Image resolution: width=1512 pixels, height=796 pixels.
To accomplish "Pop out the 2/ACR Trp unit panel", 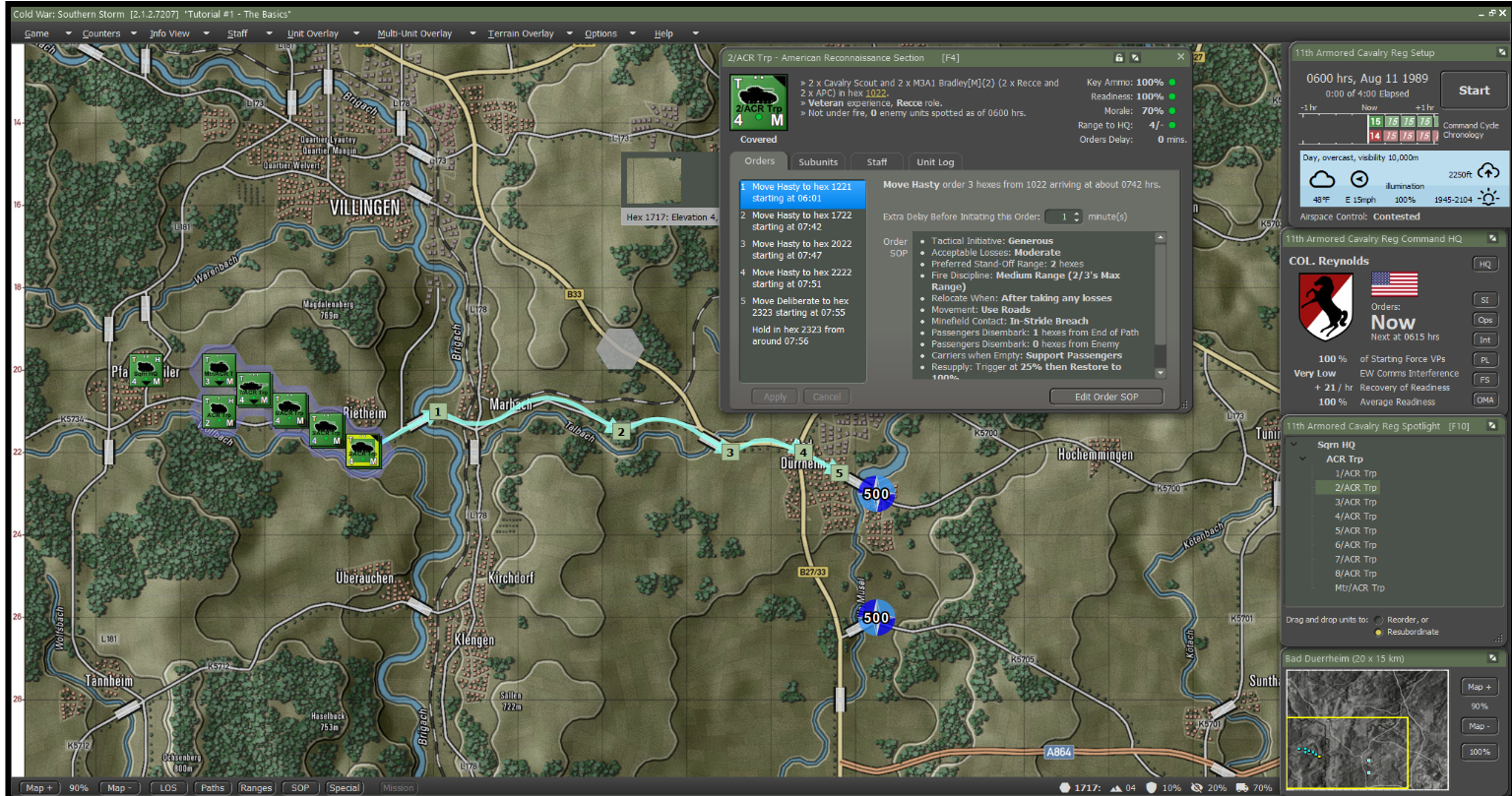I will 1135,58.
